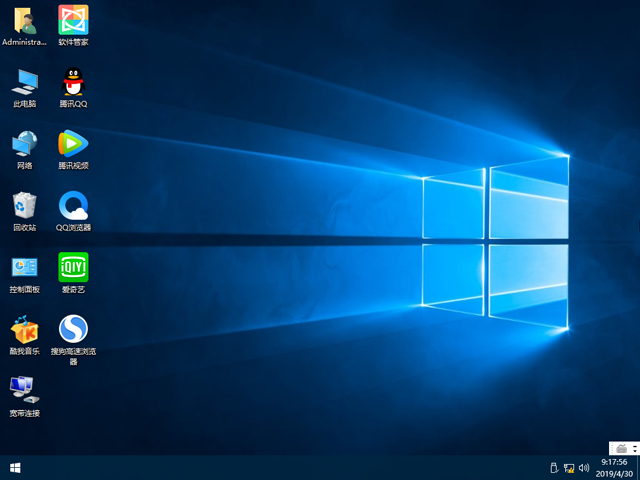Select the 腾讯QQ penguin icon
Screen dimensions: 640x480
[x=73, y=81]
